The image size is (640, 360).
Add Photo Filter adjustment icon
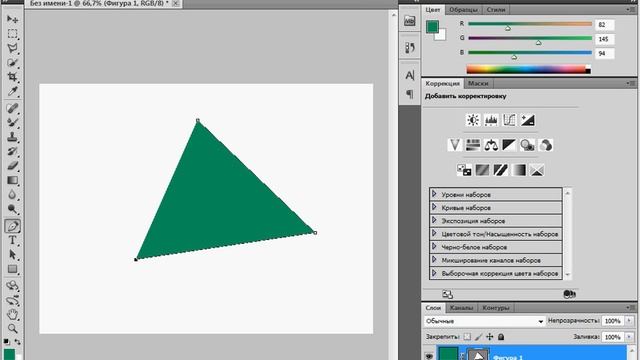[527, 145]
